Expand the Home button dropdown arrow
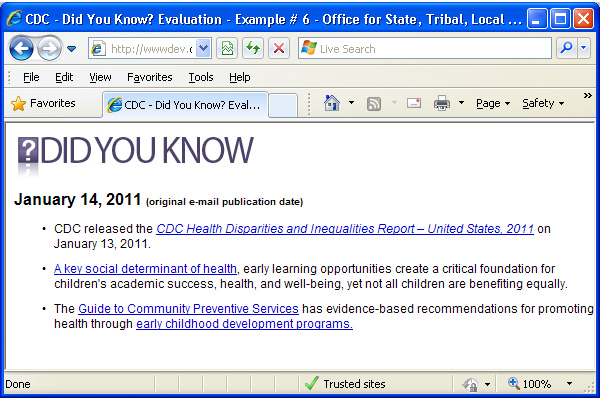The height and width of the screenshot is (400, 600). tap(351, 103)
